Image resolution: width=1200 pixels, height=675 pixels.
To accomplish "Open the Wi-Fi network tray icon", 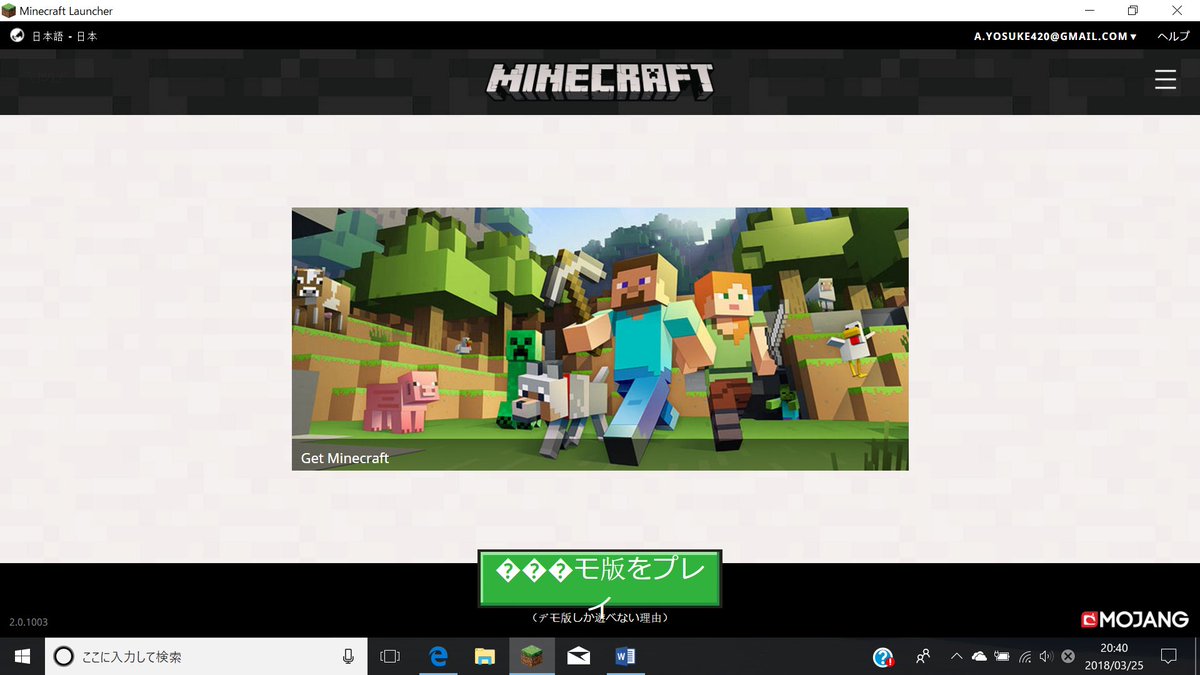I will tap(1025, 657).
